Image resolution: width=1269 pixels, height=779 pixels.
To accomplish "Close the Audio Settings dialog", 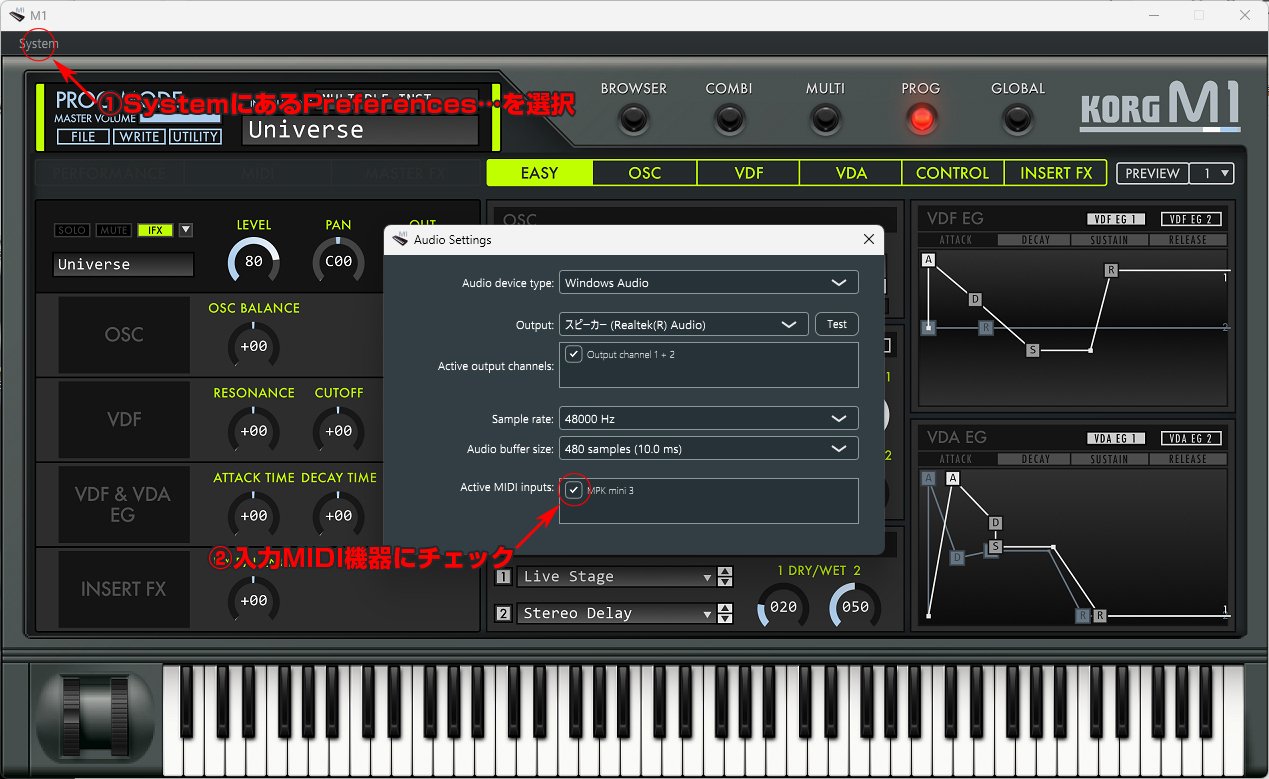I will pyautogui.click(x=869, y=239).
